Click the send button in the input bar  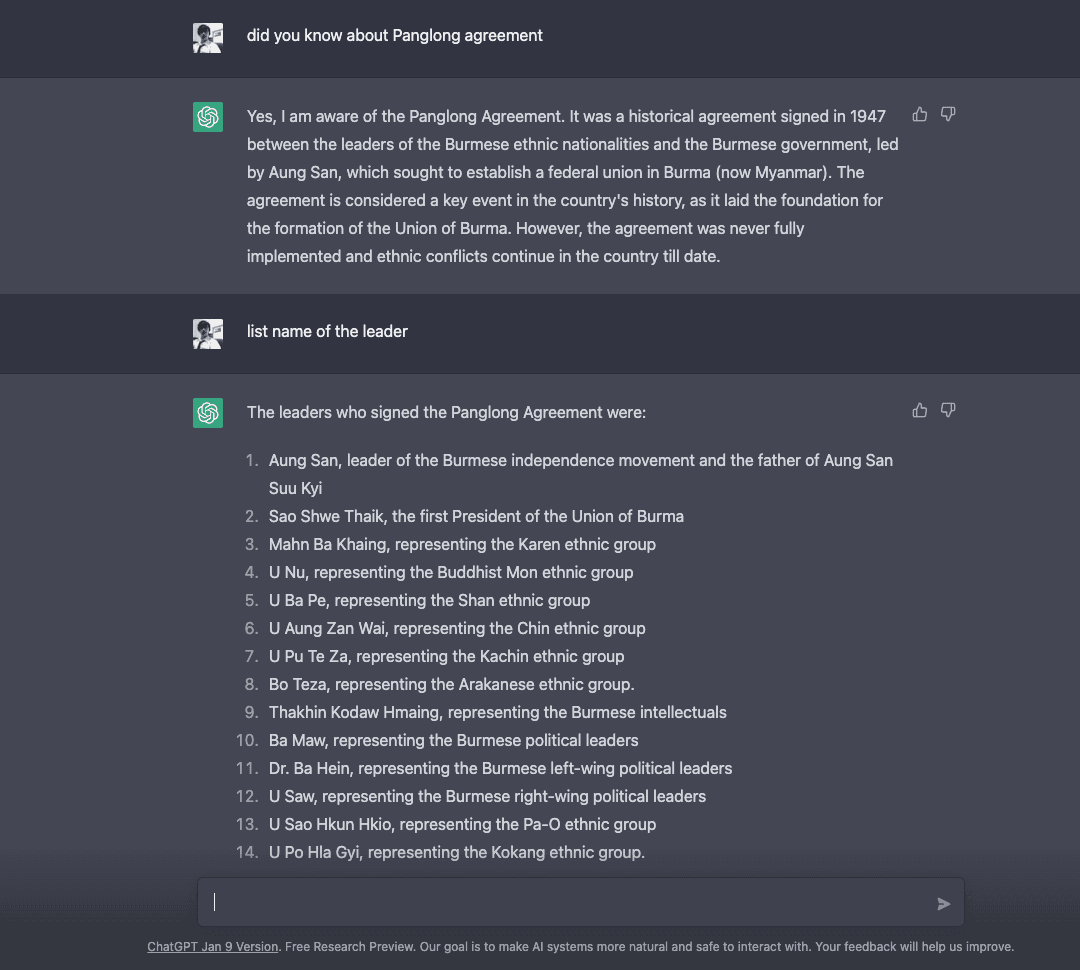(941, 903)
